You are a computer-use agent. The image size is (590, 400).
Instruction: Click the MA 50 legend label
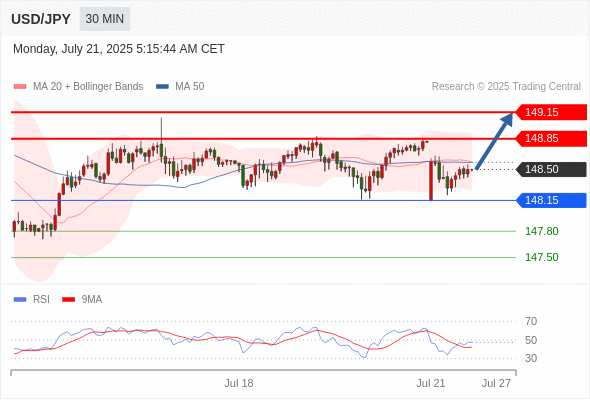click(x=190, y=87)
